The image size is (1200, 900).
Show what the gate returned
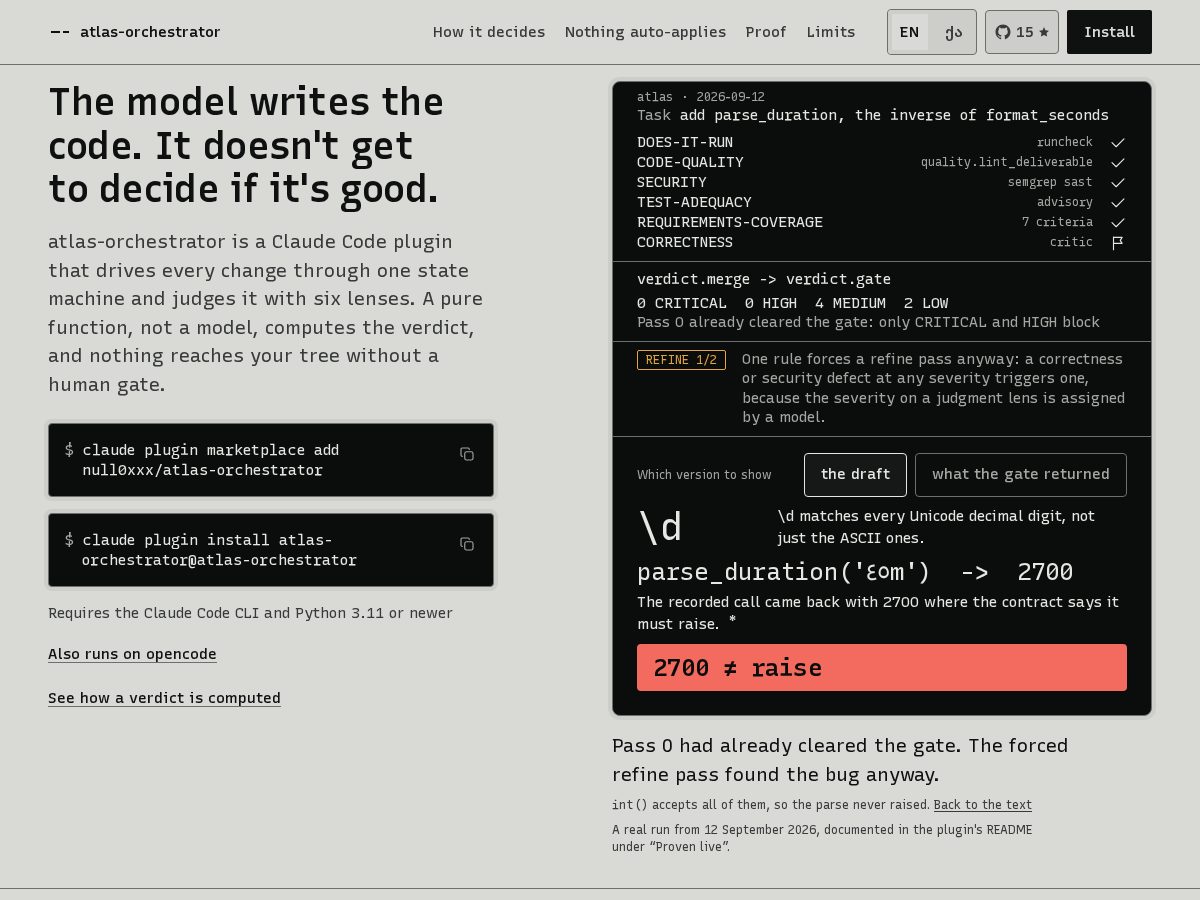point(1020,475)
